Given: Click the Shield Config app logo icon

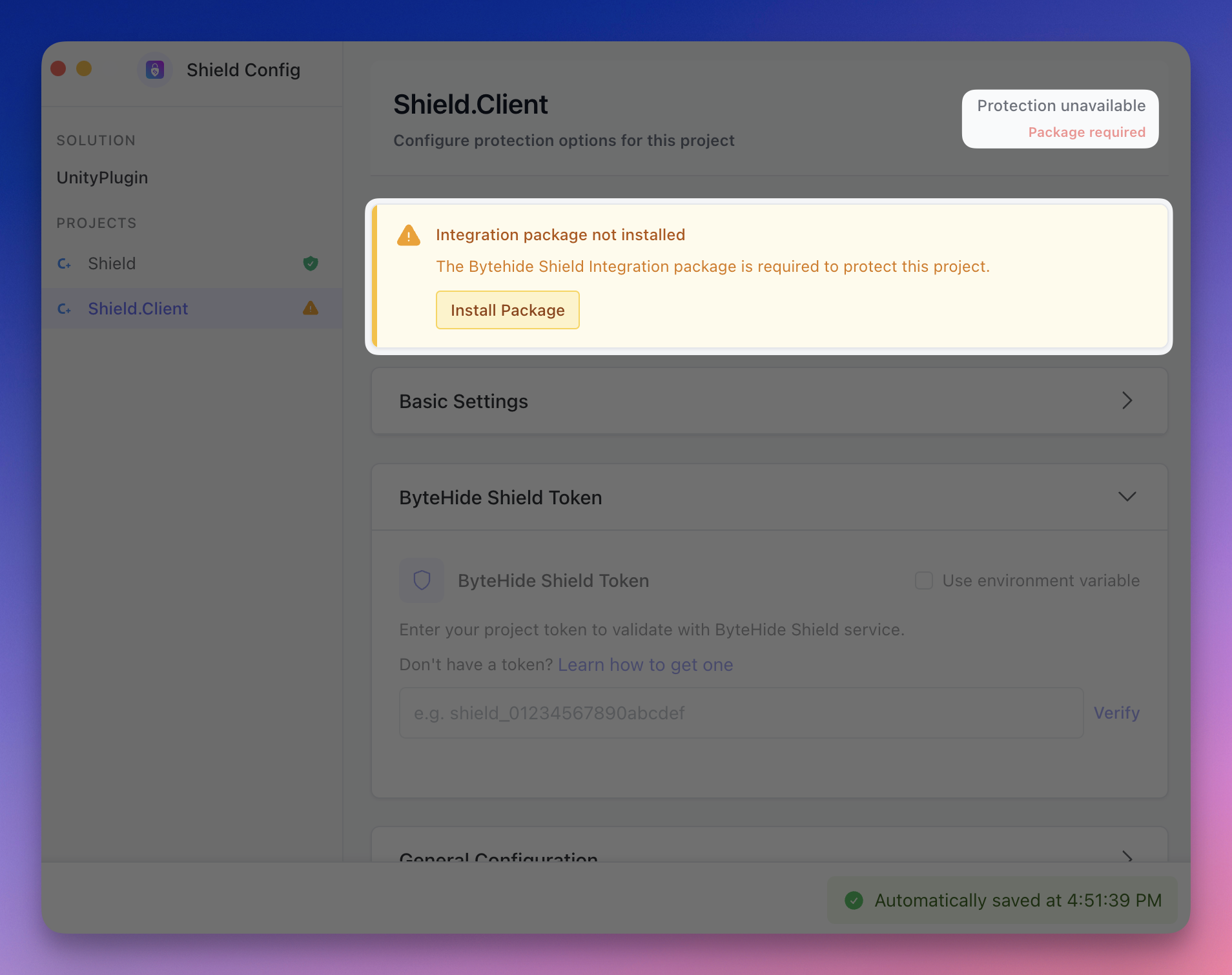Looking at the screenshot, I should [x=155, y=70].
